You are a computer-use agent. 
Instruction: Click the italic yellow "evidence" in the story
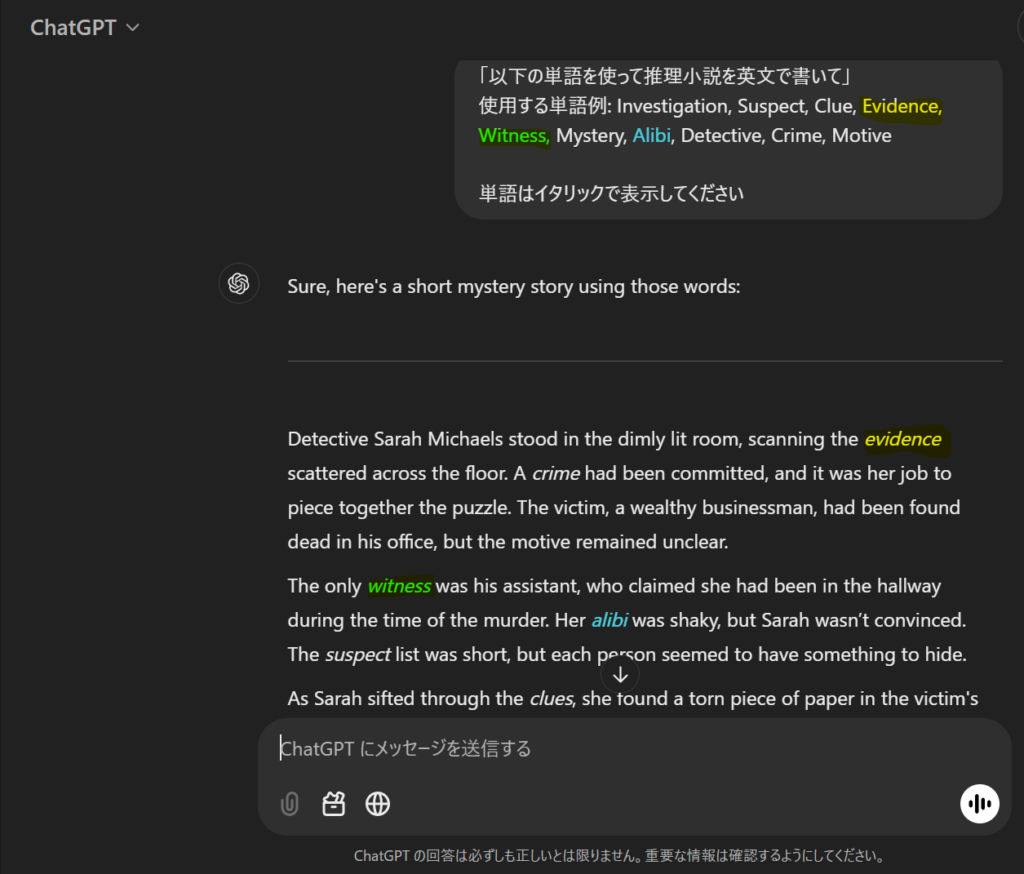(903, 439)
